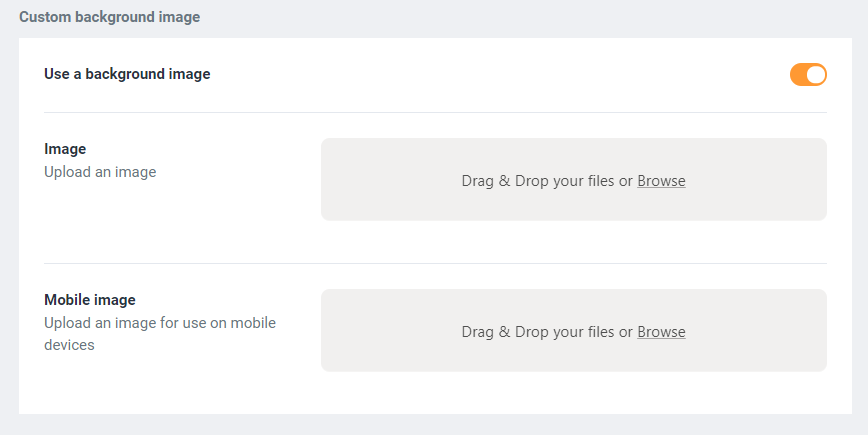Image resolution: width=868 pixels, height=435 pixels.
Task: Click the "Use a background image" label text
Action: 127,74
